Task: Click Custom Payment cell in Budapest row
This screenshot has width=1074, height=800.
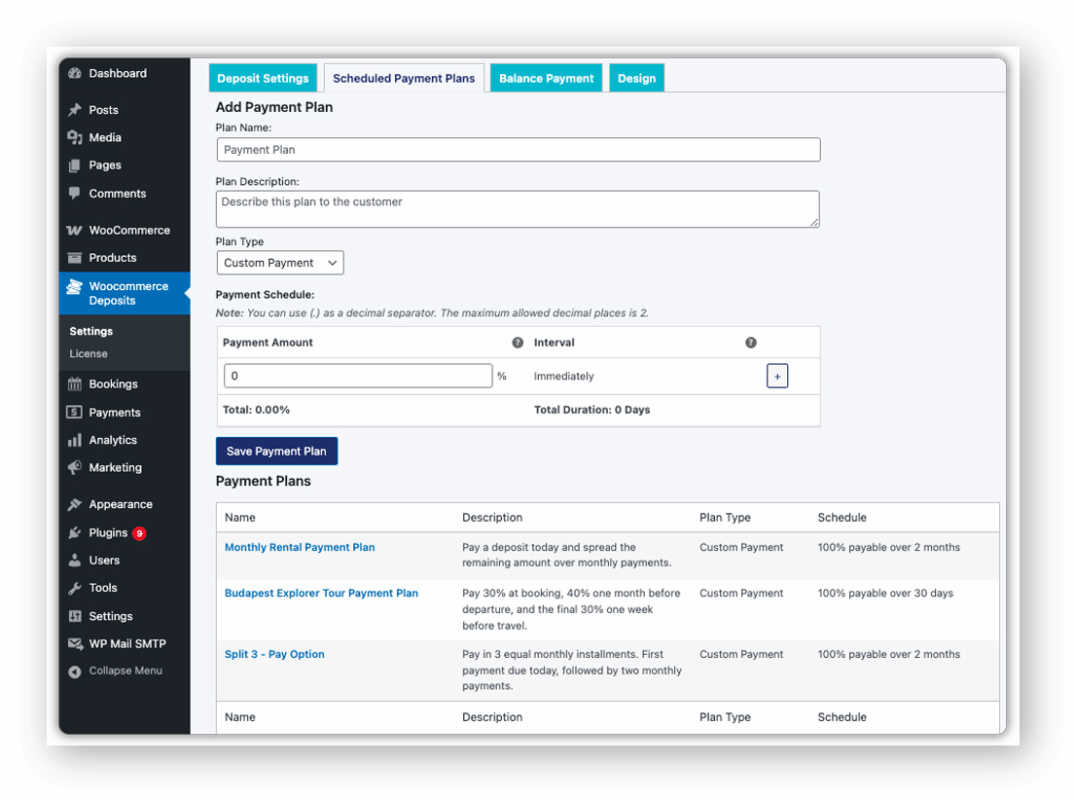Action: (x=741, y=593)
